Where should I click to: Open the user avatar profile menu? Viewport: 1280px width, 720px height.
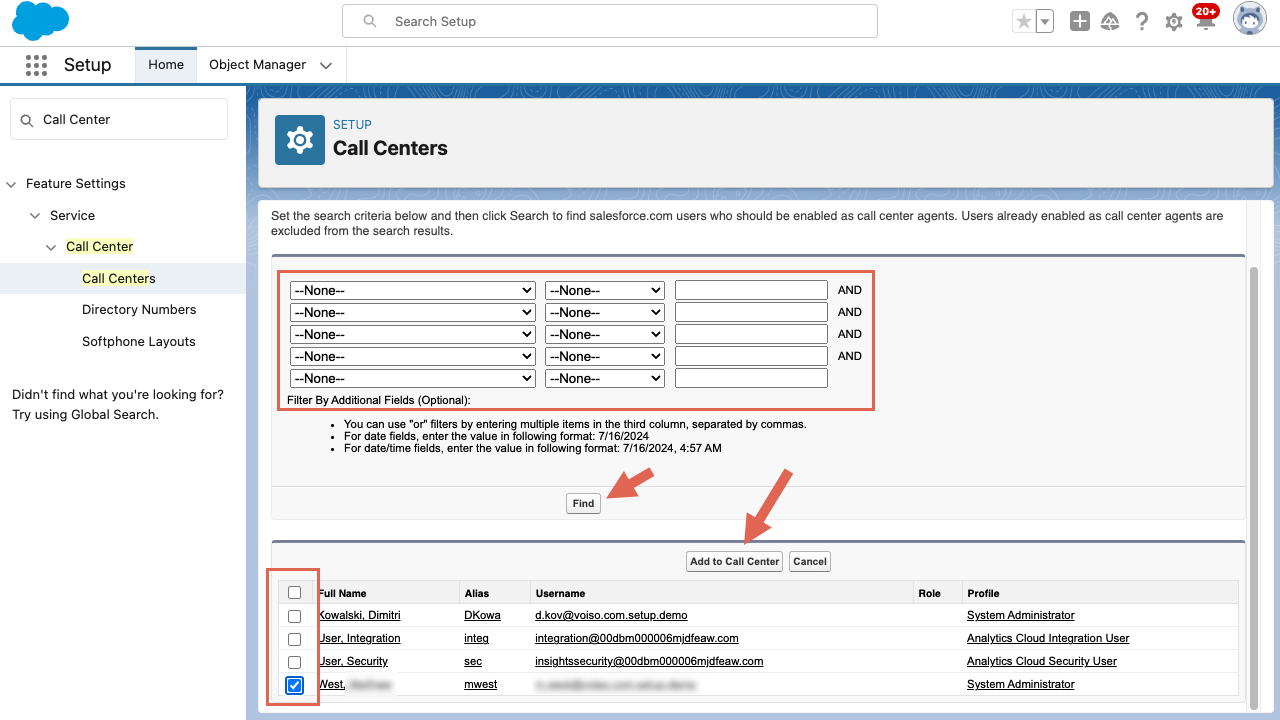click(1250, 19)
